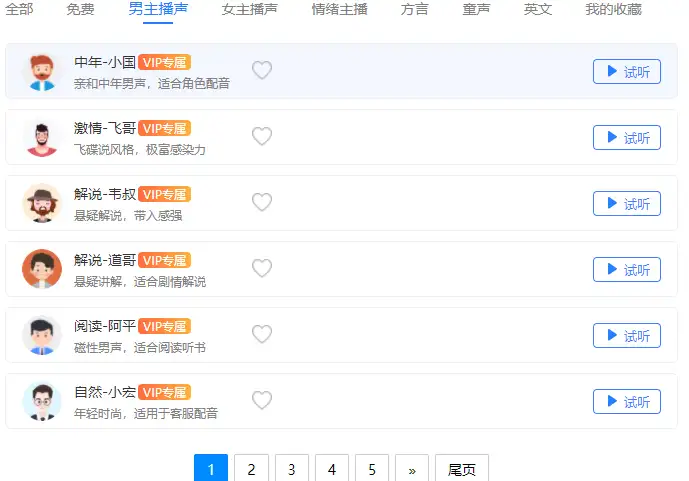Select the voice name 中年-小国

[105, 62]
